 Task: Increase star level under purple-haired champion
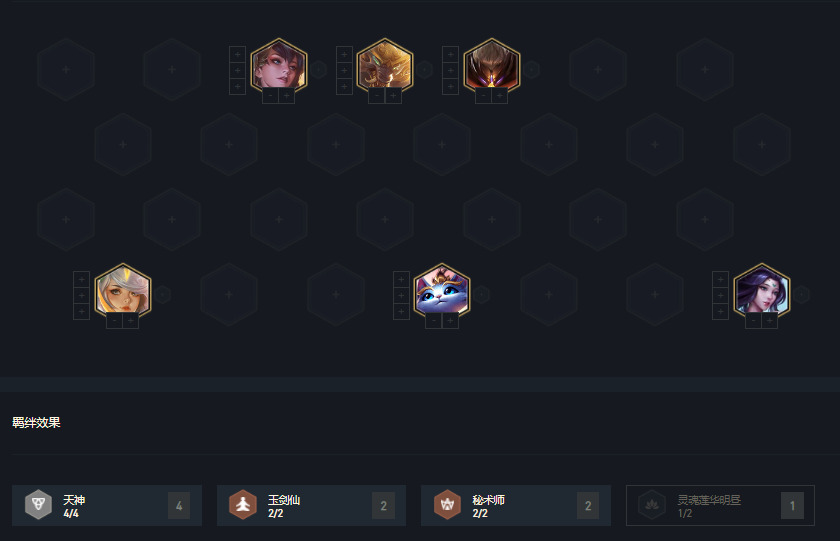click(769, 321)
